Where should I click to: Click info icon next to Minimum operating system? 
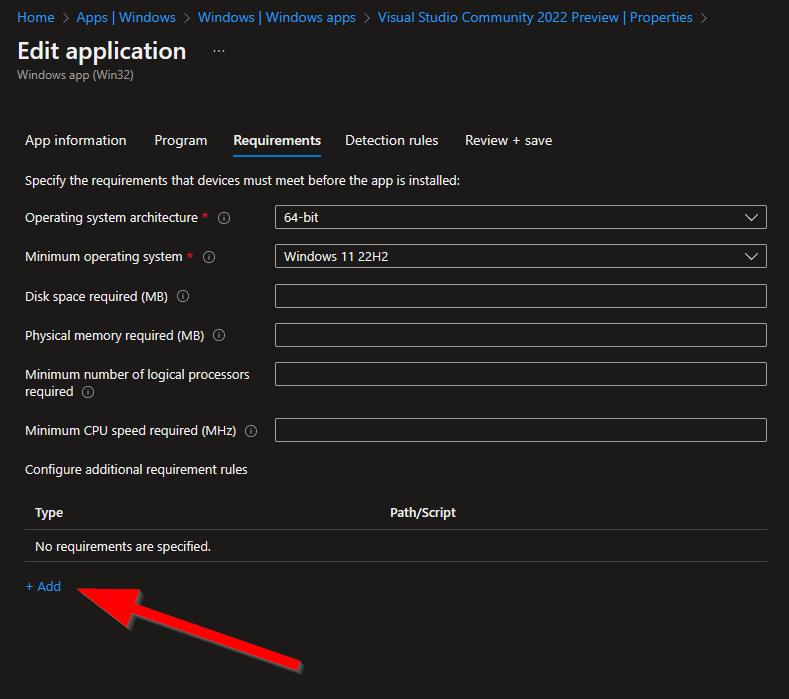coord(209,257)
